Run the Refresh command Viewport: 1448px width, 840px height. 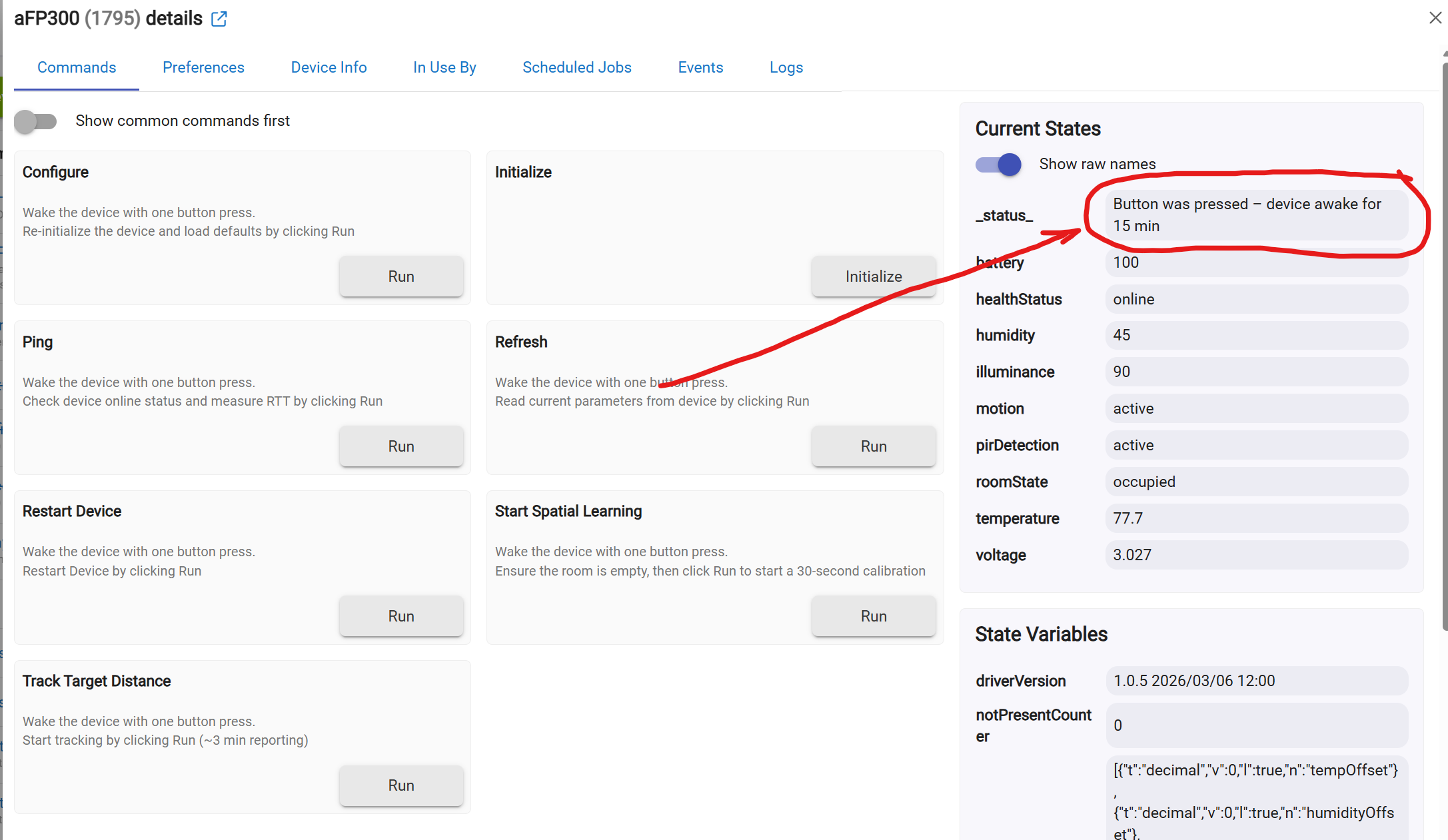point(873,446)
